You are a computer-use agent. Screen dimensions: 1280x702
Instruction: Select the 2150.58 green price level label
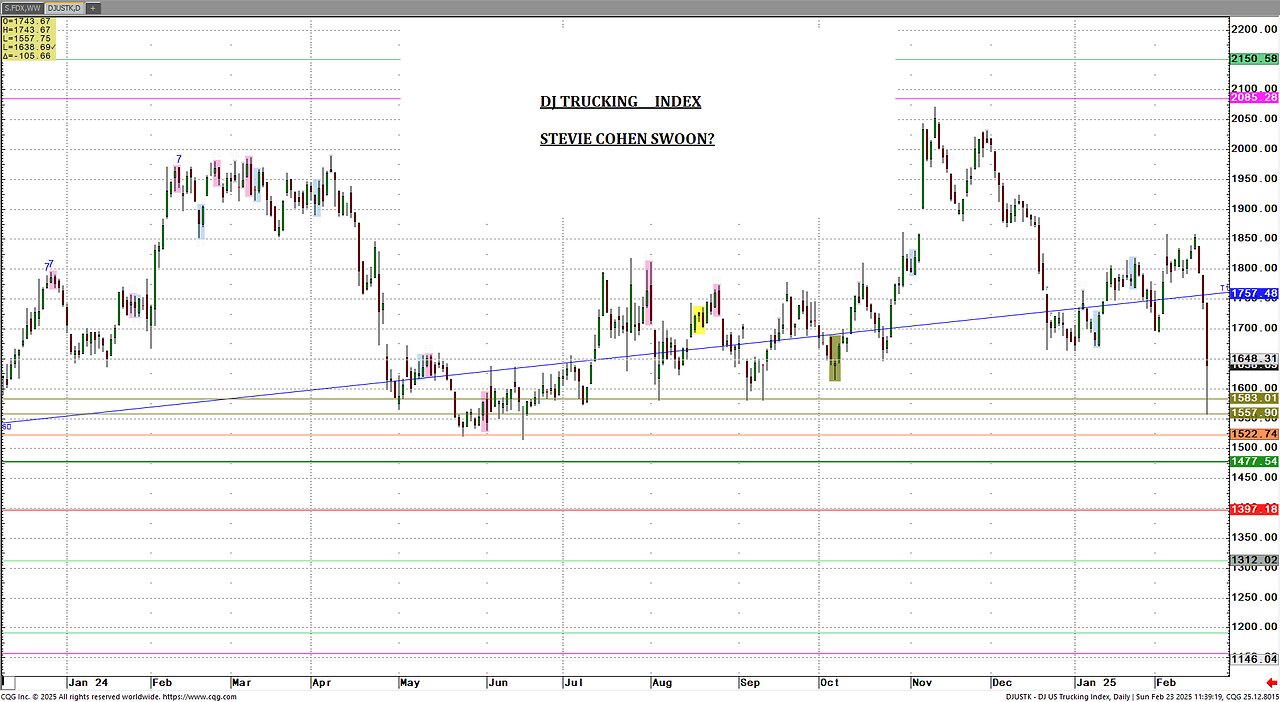[x=1254, y=59]
